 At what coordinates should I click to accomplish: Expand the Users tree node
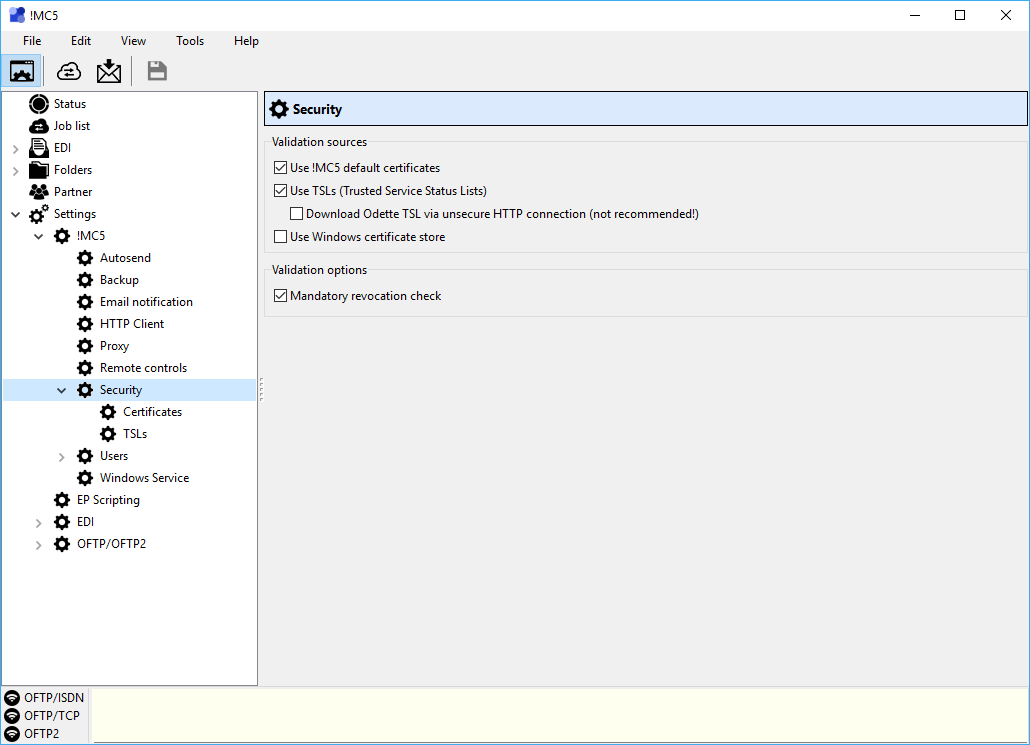(x=62, y=457)
